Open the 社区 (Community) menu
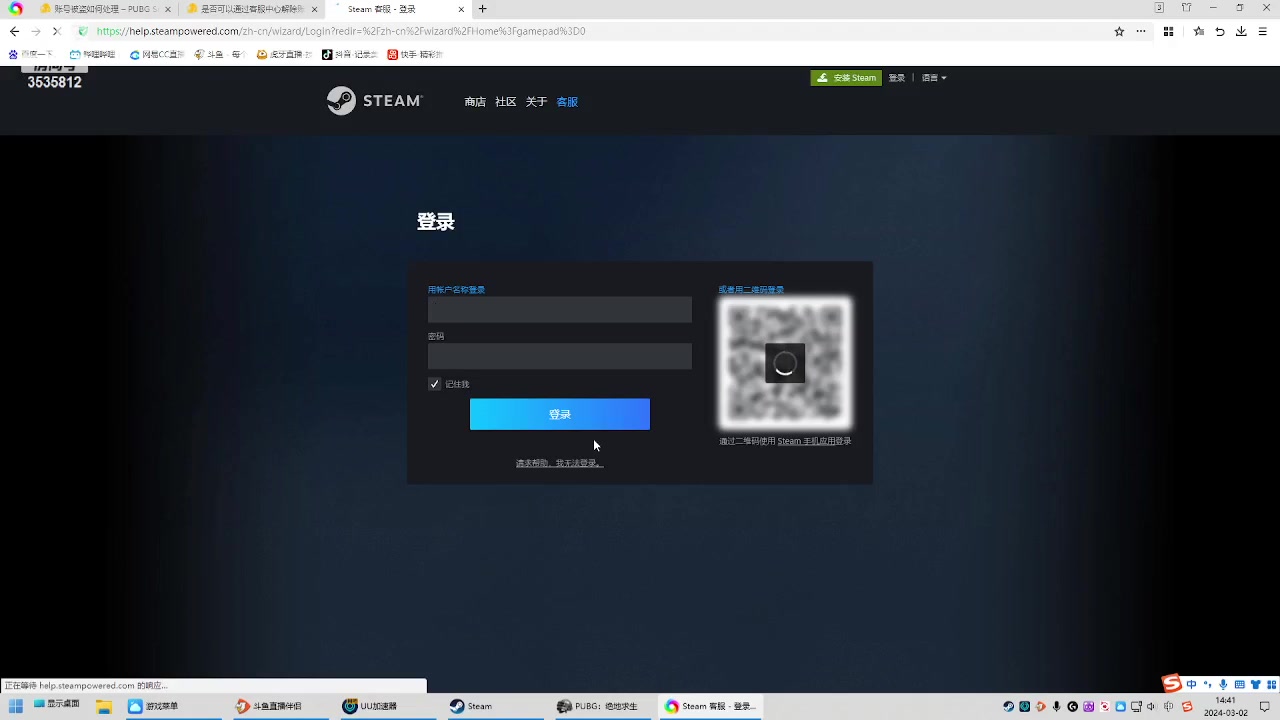 tap(506, 102)
